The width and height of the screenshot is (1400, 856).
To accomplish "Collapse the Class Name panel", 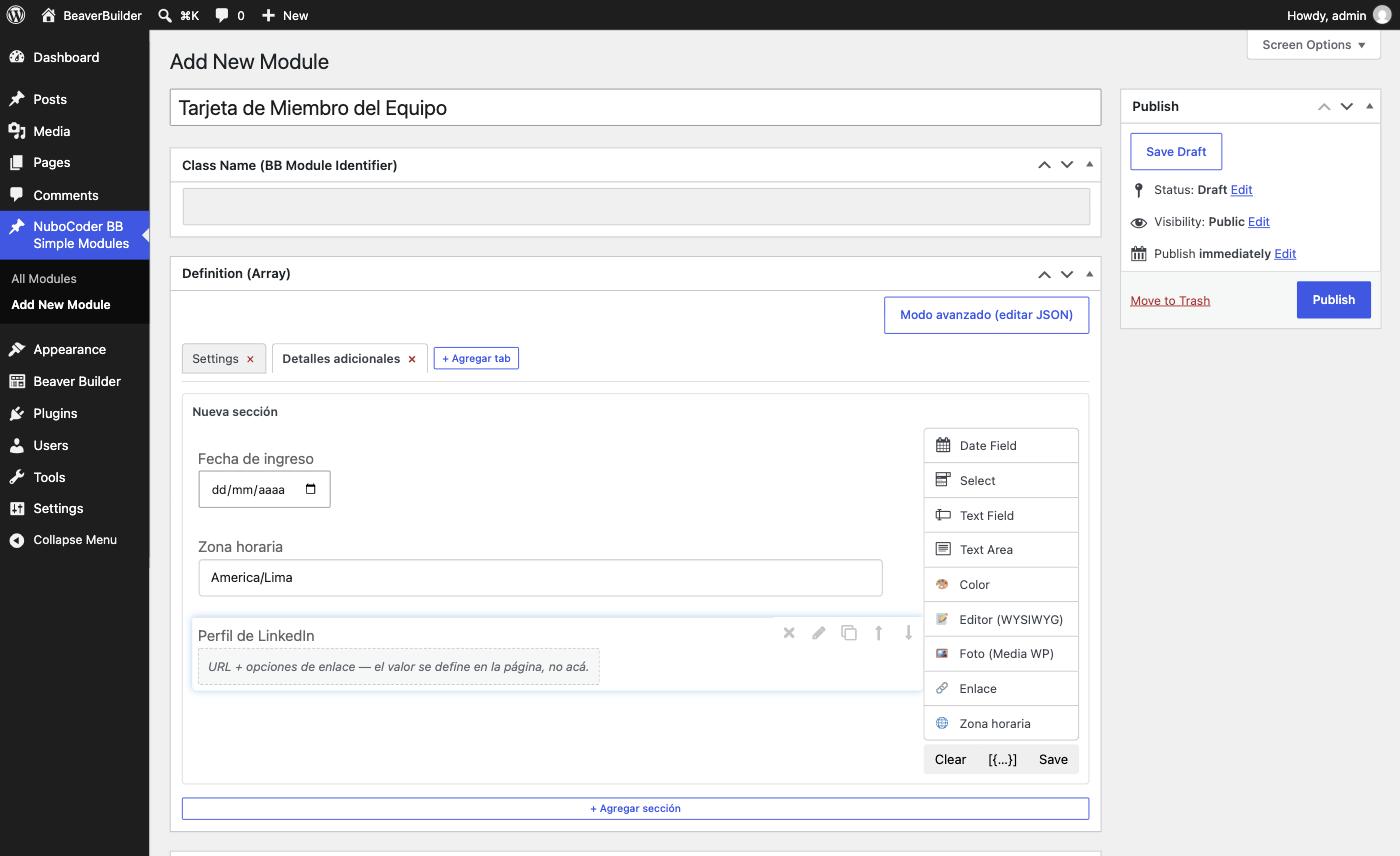I will [x=1089, y=165].
